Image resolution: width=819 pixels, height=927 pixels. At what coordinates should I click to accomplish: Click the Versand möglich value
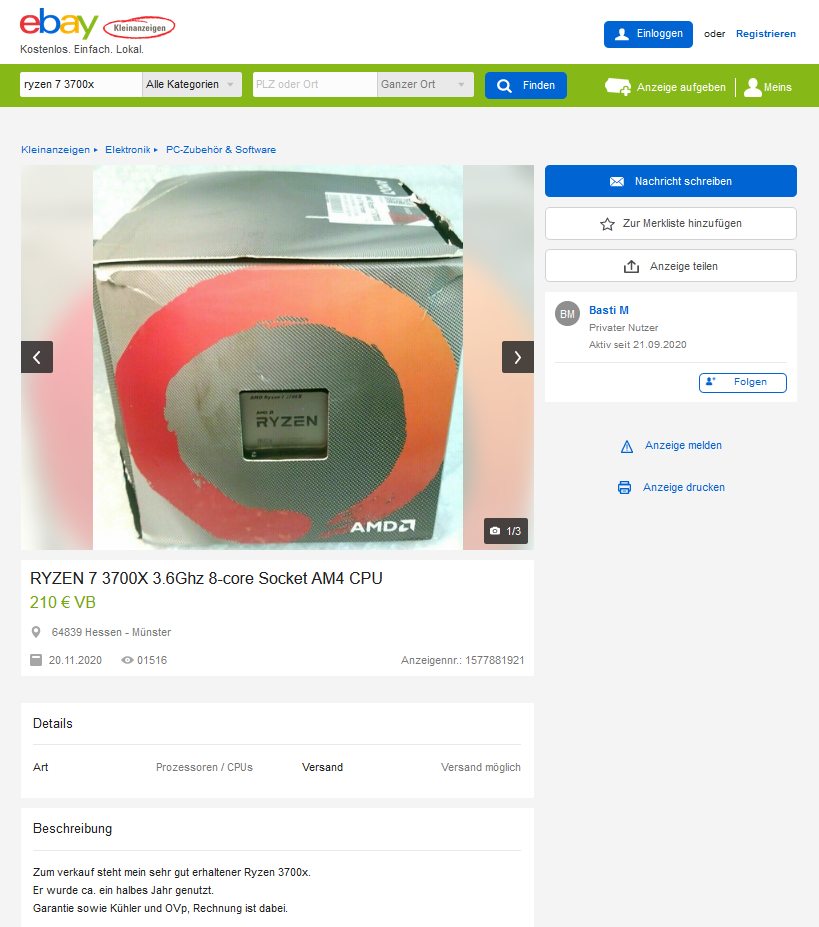(481, 767)
